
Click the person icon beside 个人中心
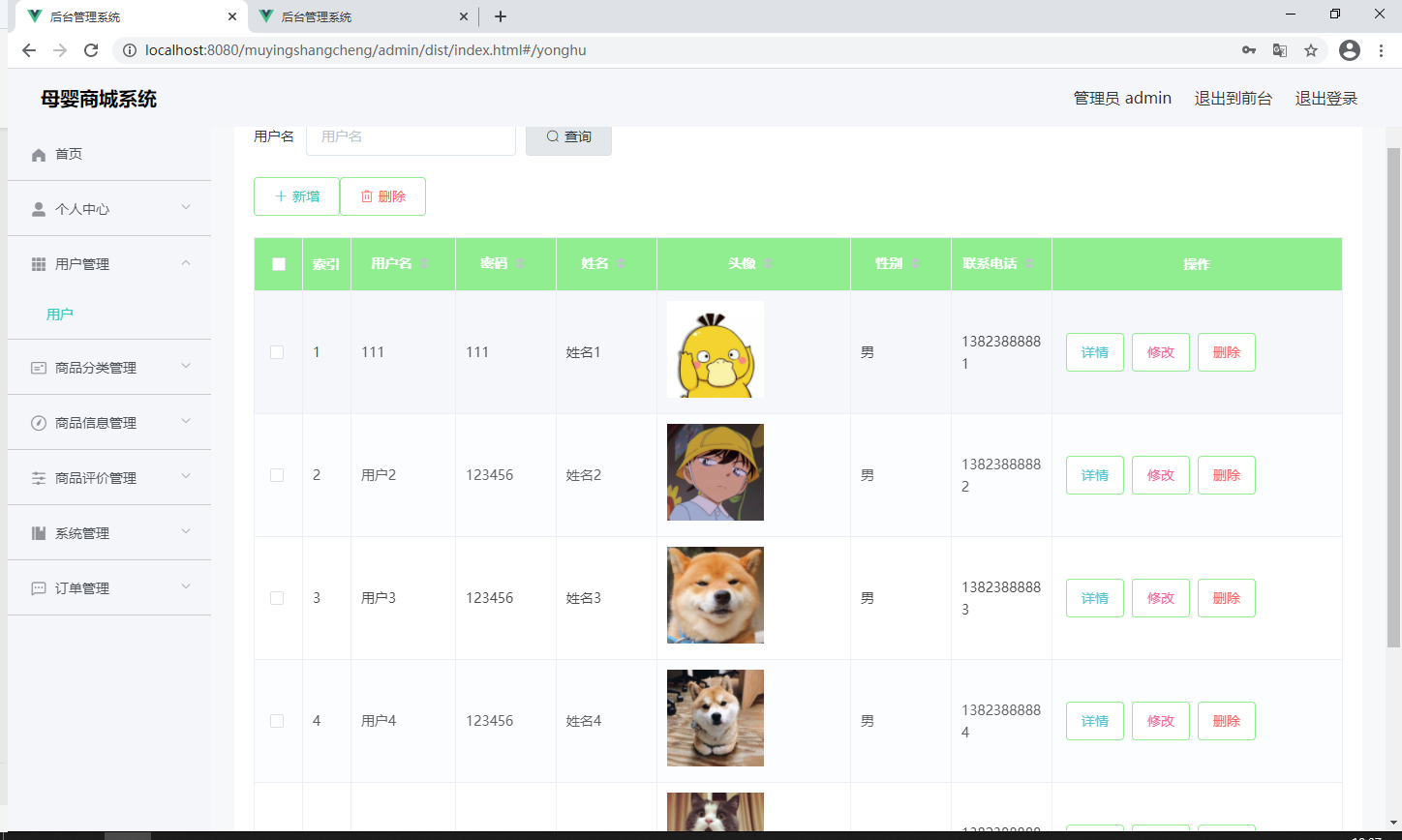tap(39, 209)
